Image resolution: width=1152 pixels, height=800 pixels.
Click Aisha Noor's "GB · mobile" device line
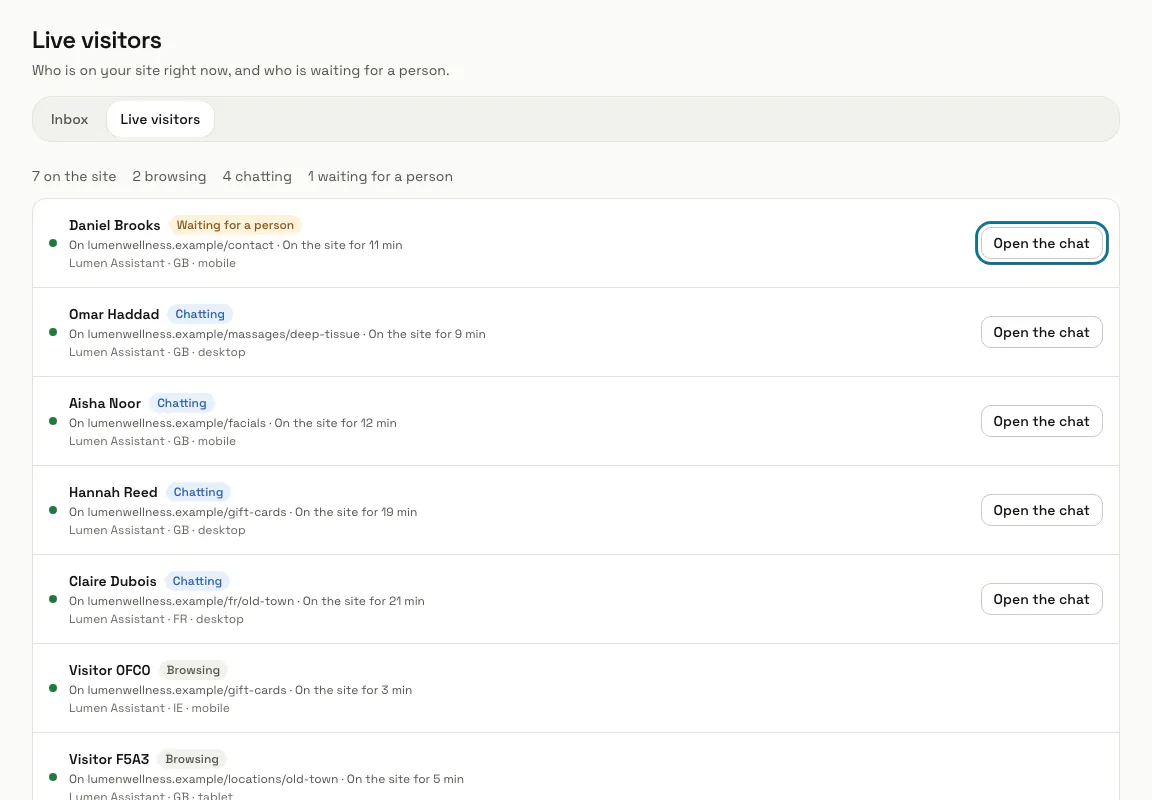[x=152, y=441]
